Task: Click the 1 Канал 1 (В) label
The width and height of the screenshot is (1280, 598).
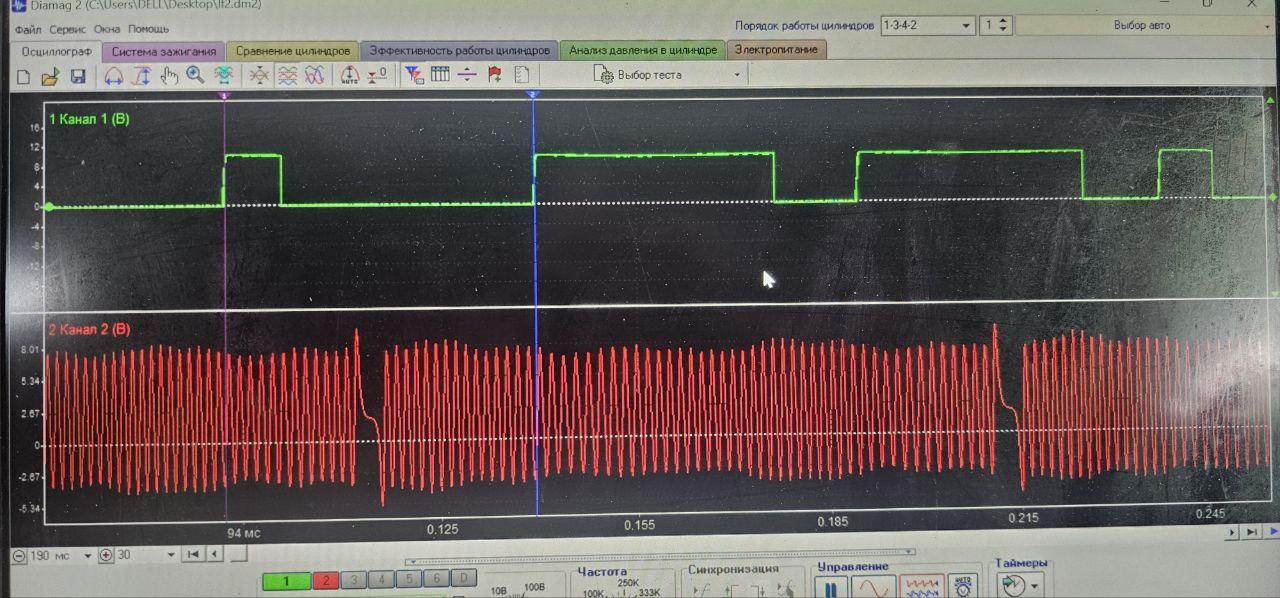Action: 90,120
